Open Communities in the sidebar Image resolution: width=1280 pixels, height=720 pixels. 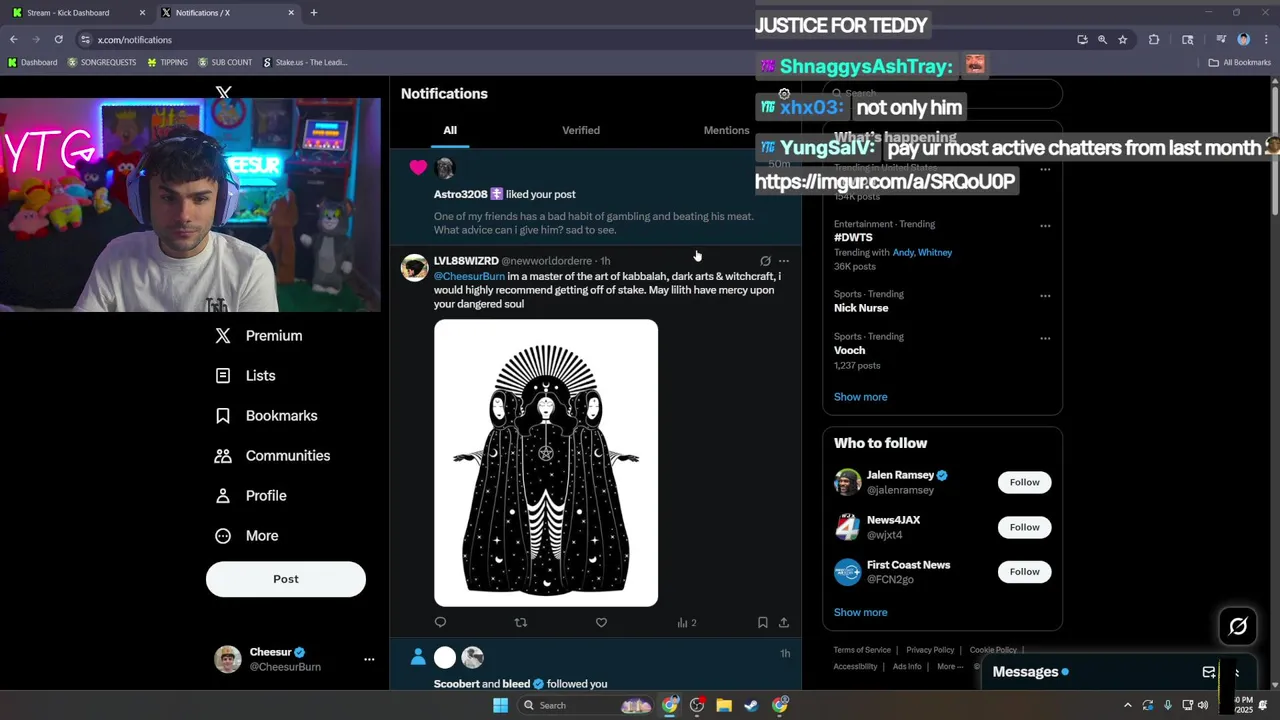pos(272,456)
